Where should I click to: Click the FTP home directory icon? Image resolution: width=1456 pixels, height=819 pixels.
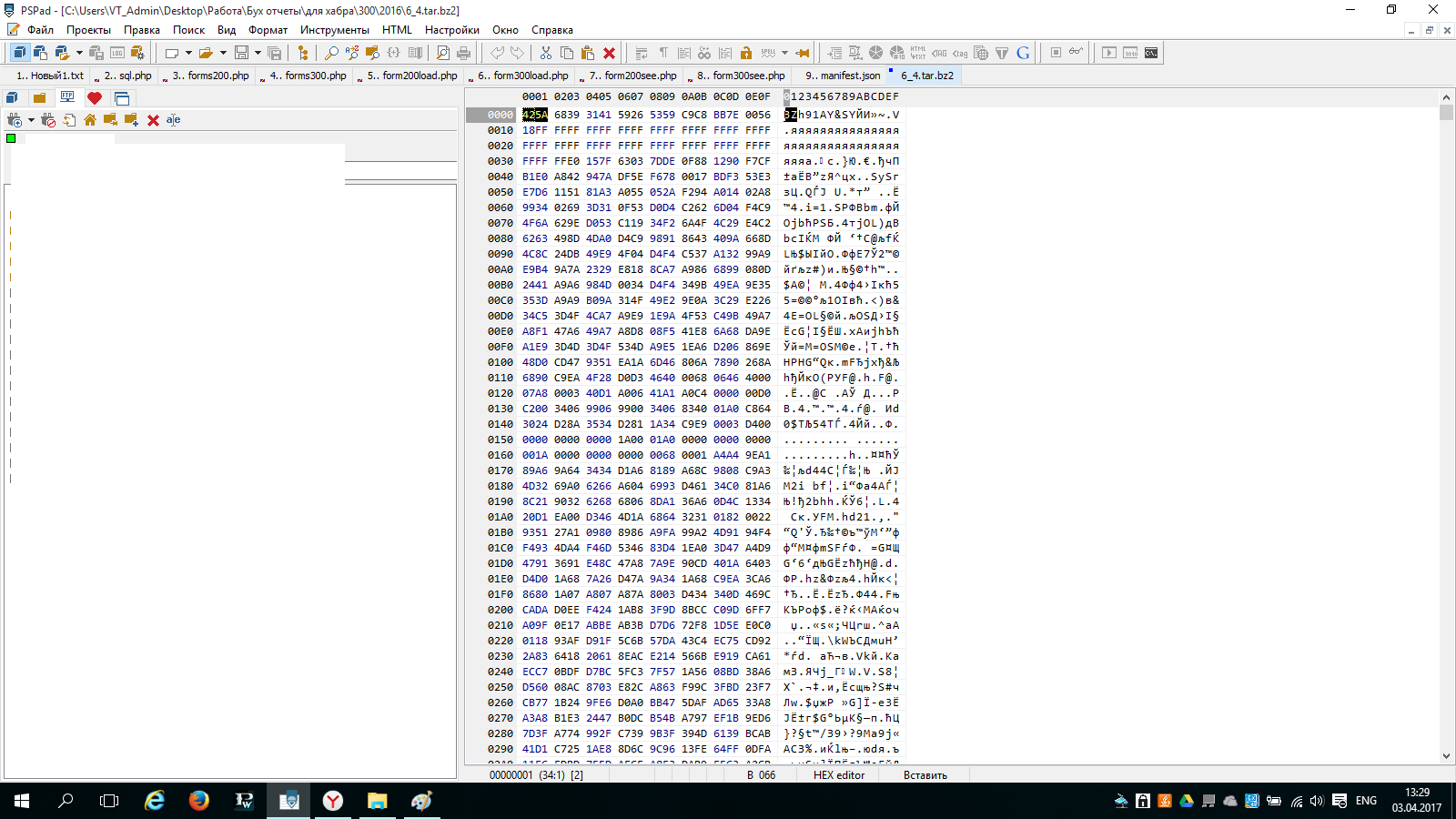coord(90,120)
